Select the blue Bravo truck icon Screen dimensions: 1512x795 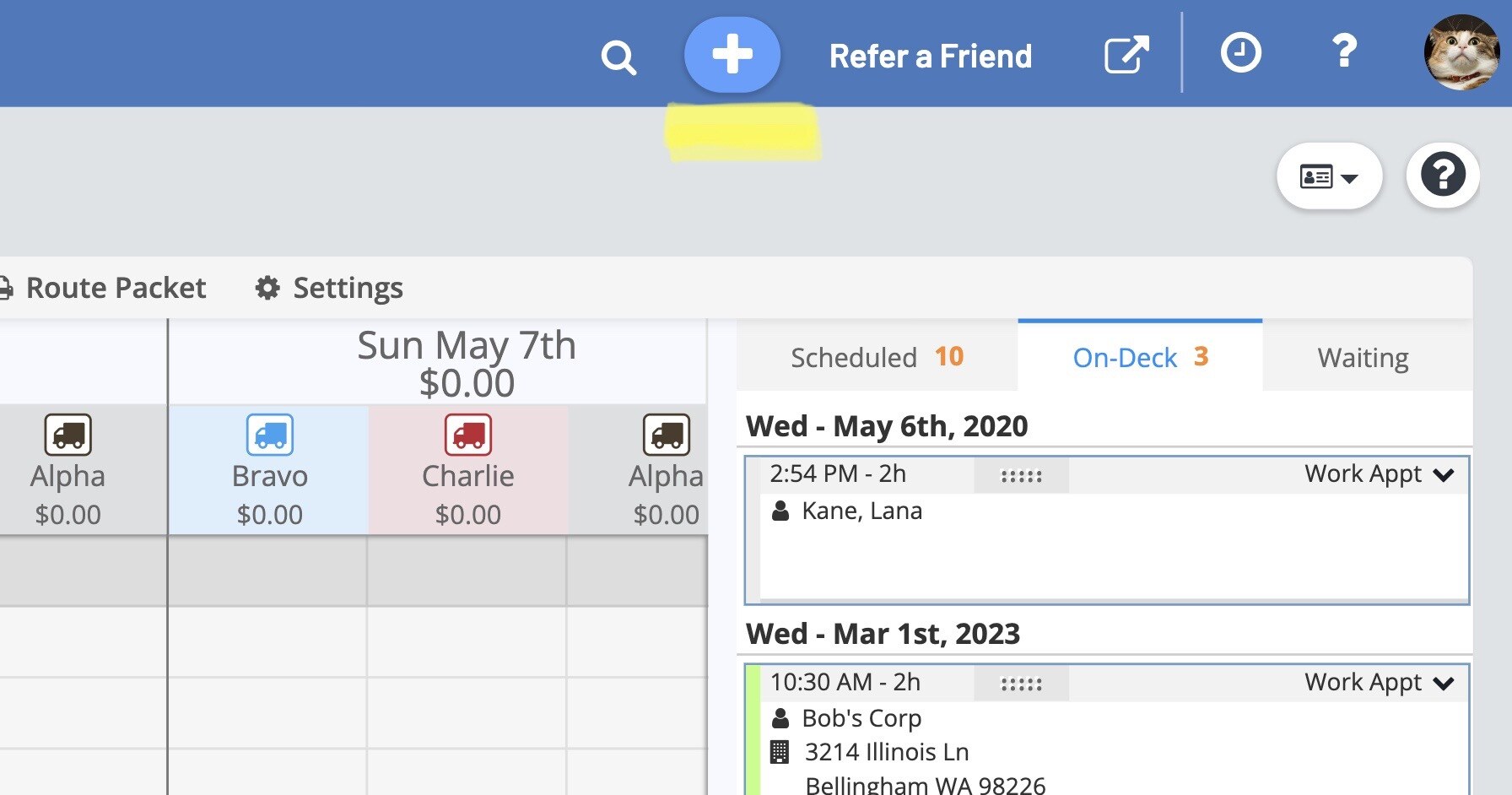coord(270,435)
